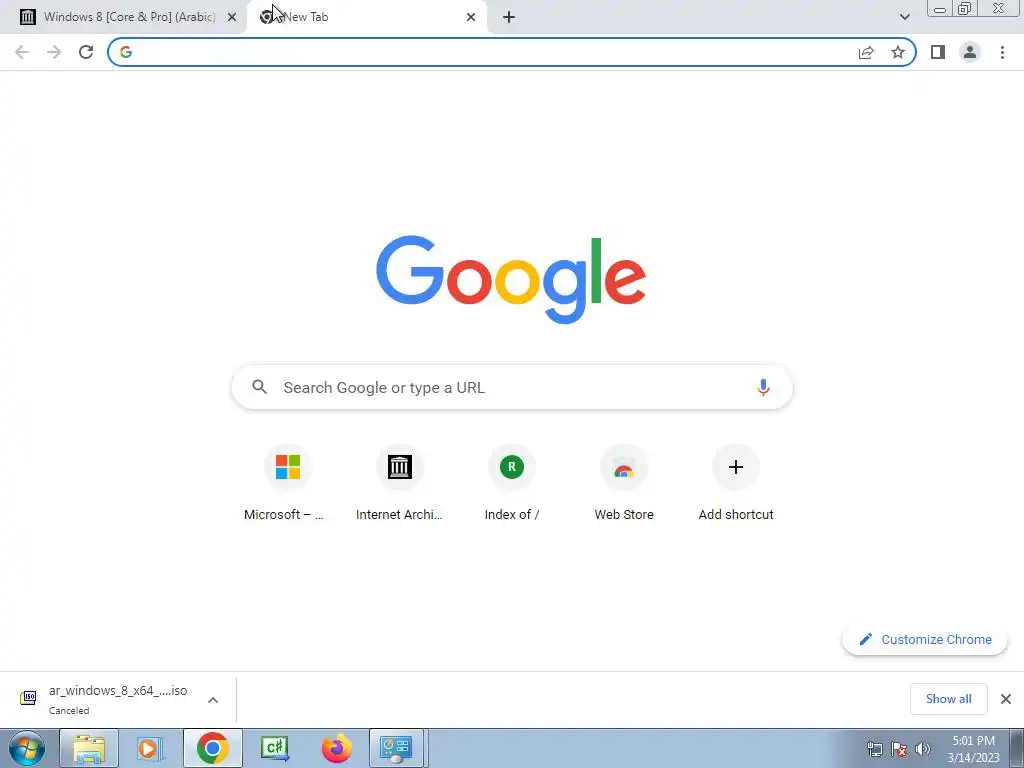1024x768 pixels.
Task: Start voice search with microphone icon
Action: pos(763,387)
